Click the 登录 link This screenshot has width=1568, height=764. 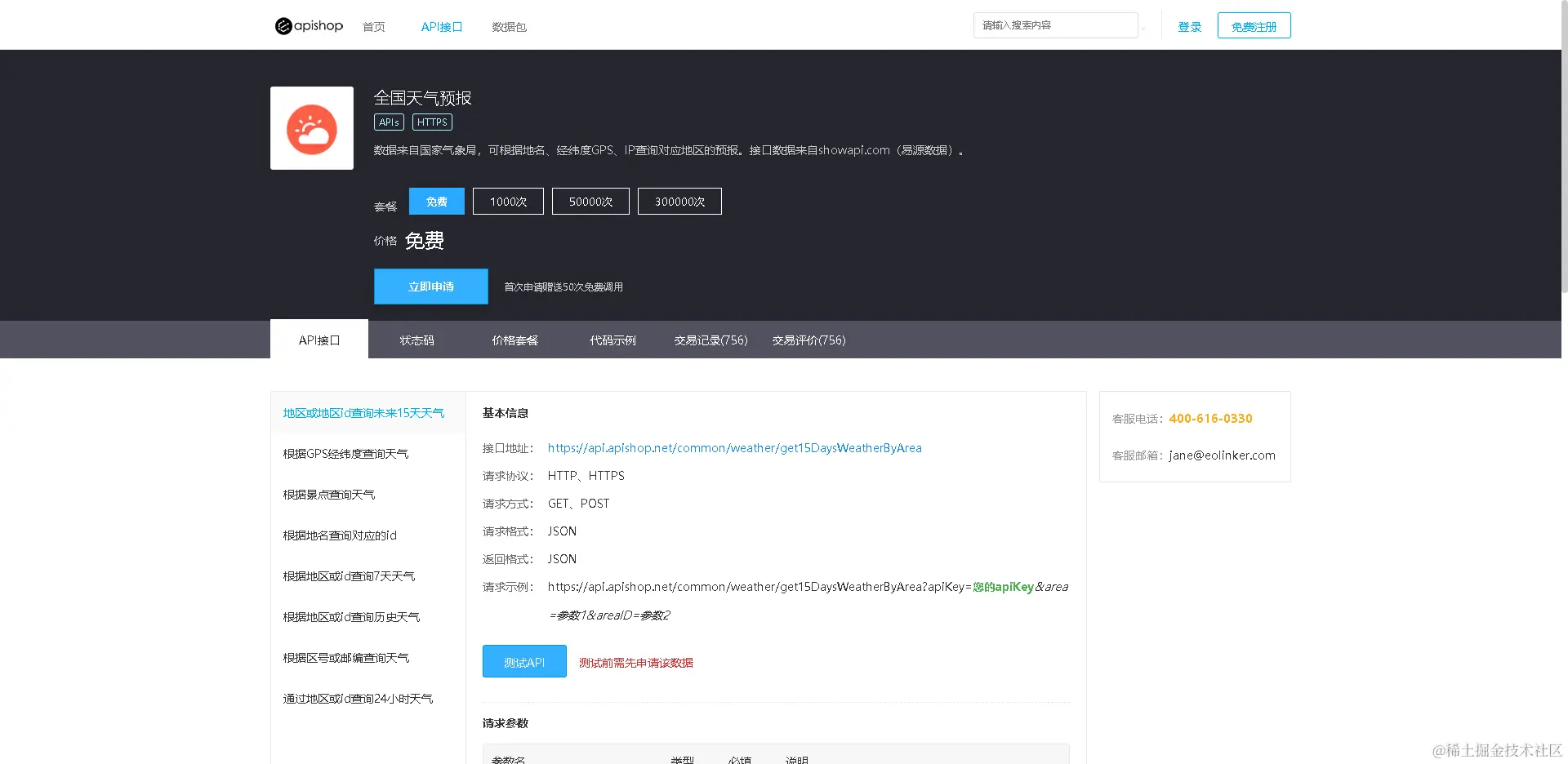click(x=1189, y=27)
